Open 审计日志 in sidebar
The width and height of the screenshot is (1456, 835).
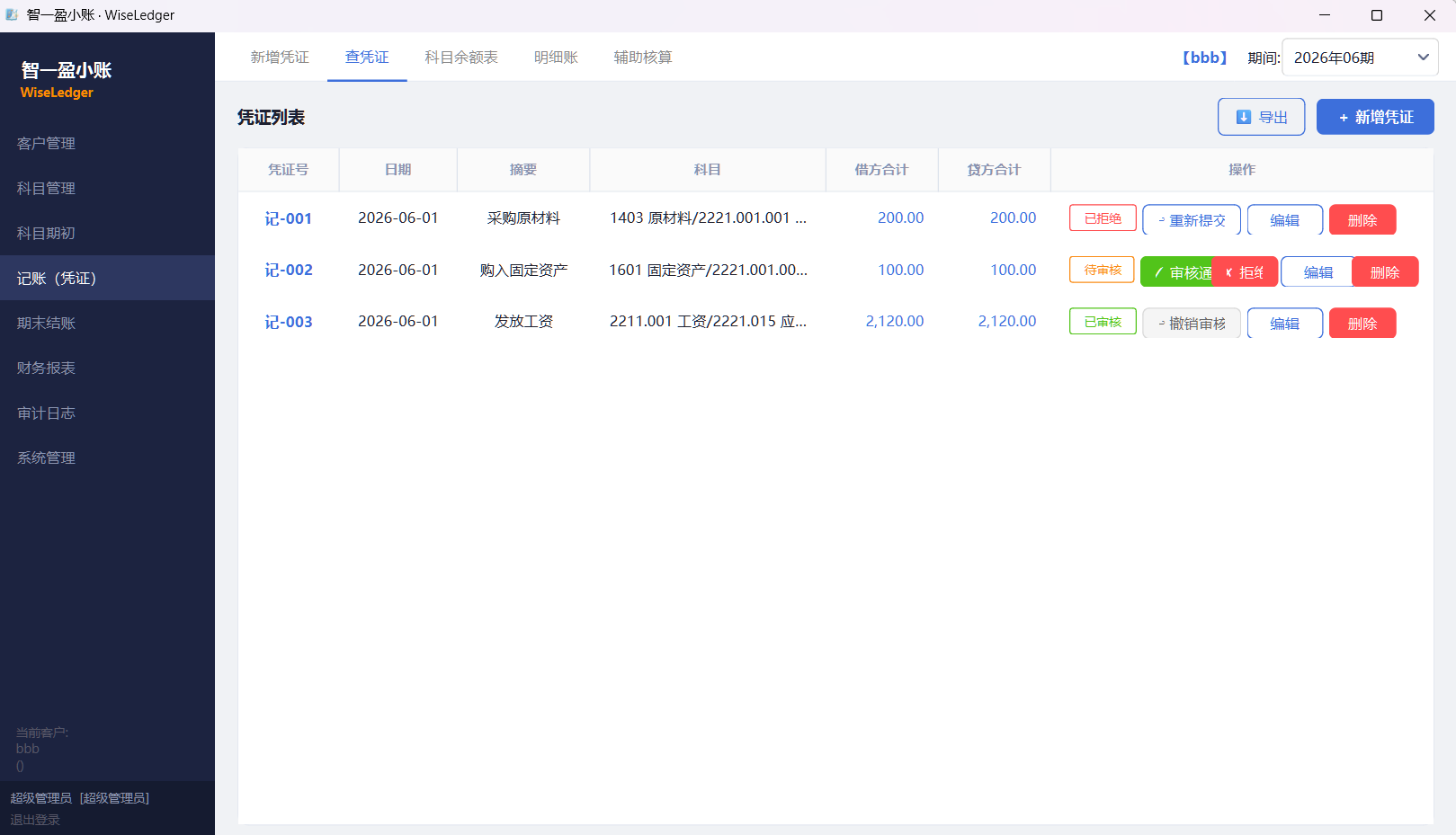tap(107, 413)
